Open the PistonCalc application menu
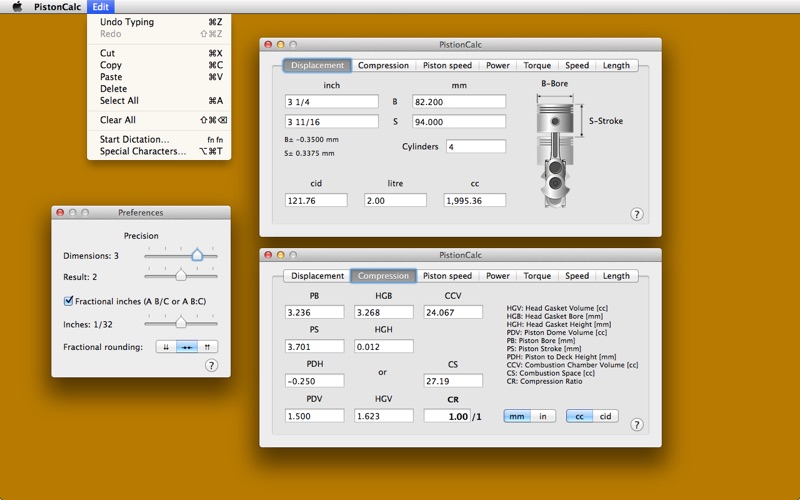800x500 pixels. click(x=57, y=7)
